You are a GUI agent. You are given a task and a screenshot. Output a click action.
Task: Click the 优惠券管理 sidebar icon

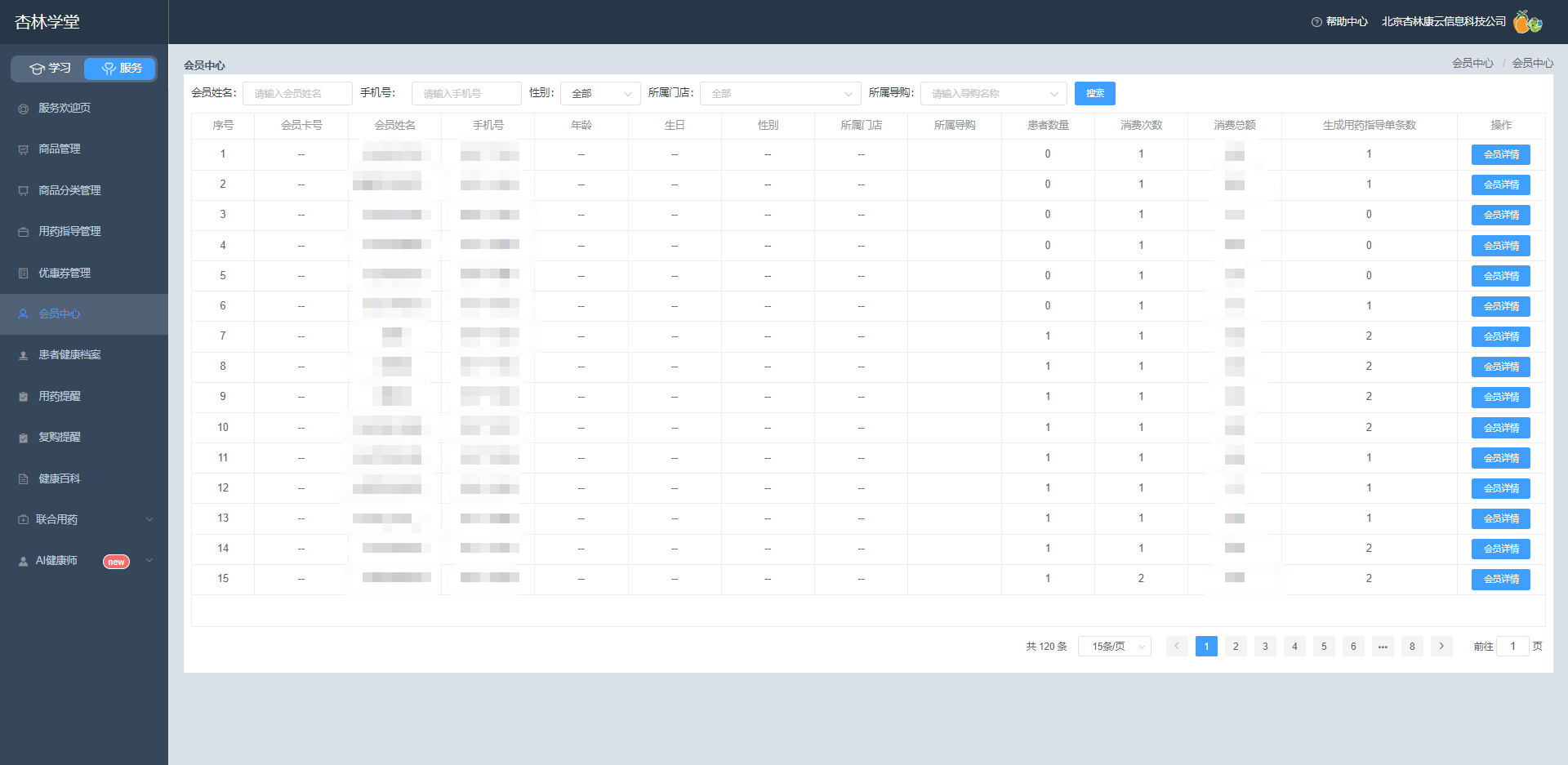click(x=23, y=274)
